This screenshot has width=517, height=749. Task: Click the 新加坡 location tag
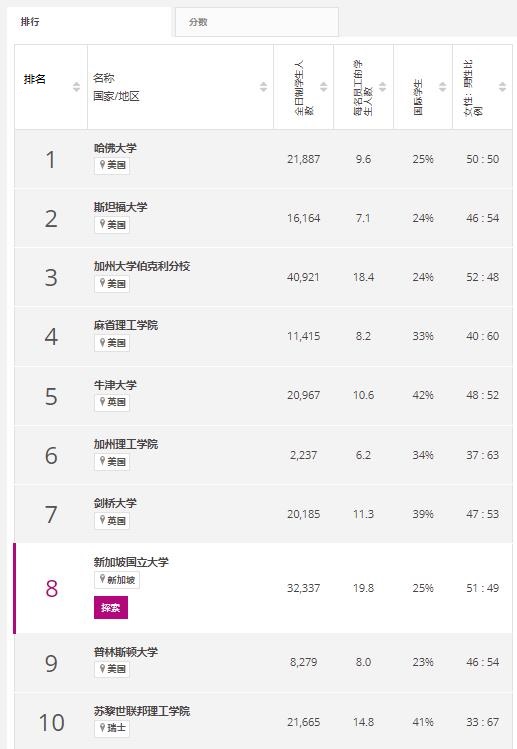point(117,580)
